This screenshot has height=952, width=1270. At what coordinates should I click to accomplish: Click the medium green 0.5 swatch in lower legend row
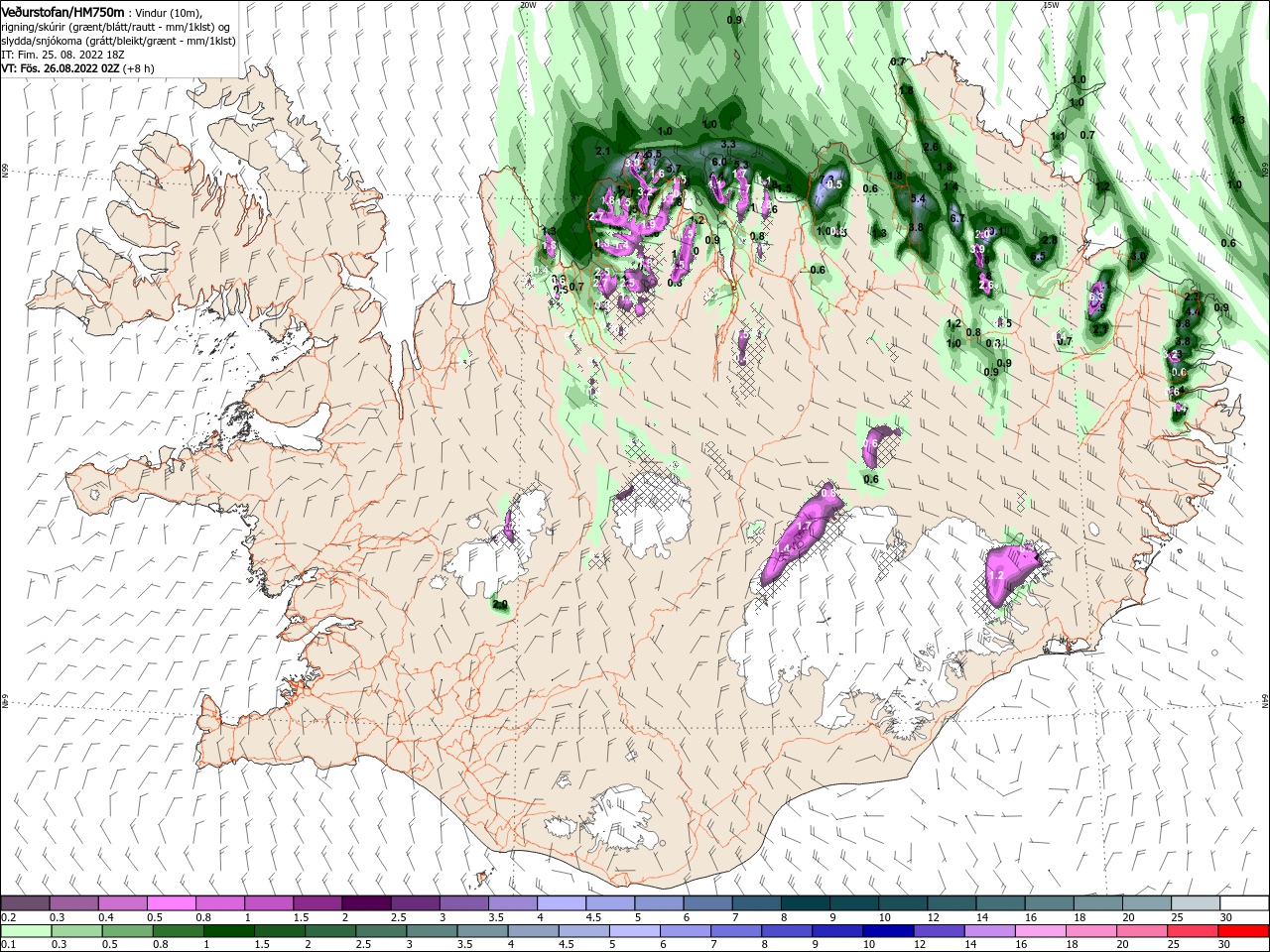click(x=128, y=931)
